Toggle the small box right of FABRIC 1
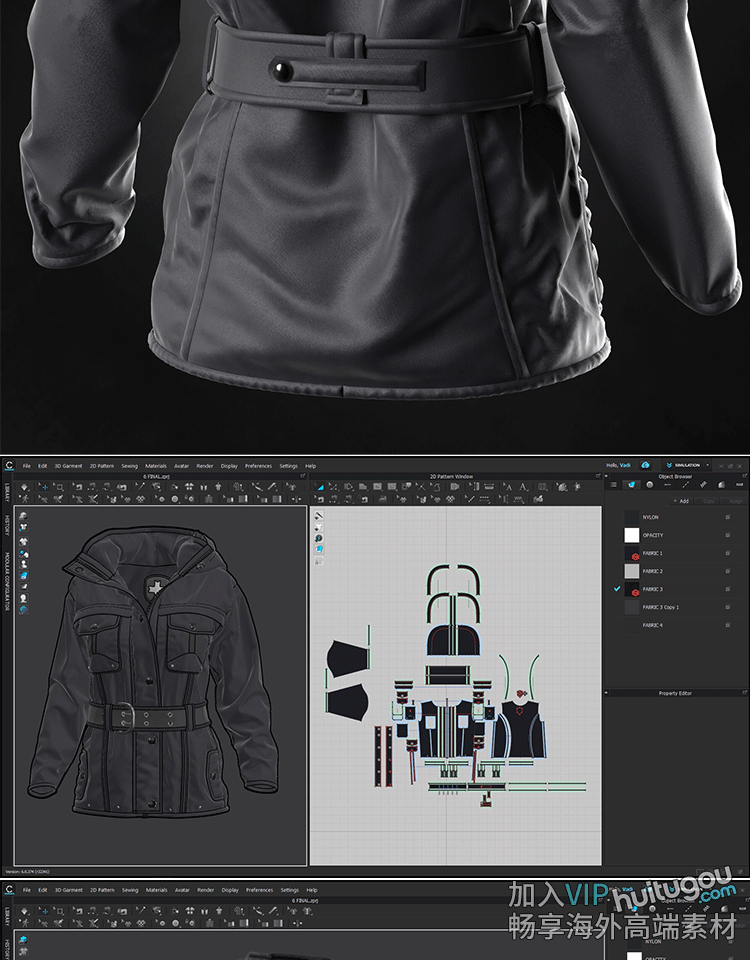This screenshot has width=750, height=960. click(x=728, y=553)
